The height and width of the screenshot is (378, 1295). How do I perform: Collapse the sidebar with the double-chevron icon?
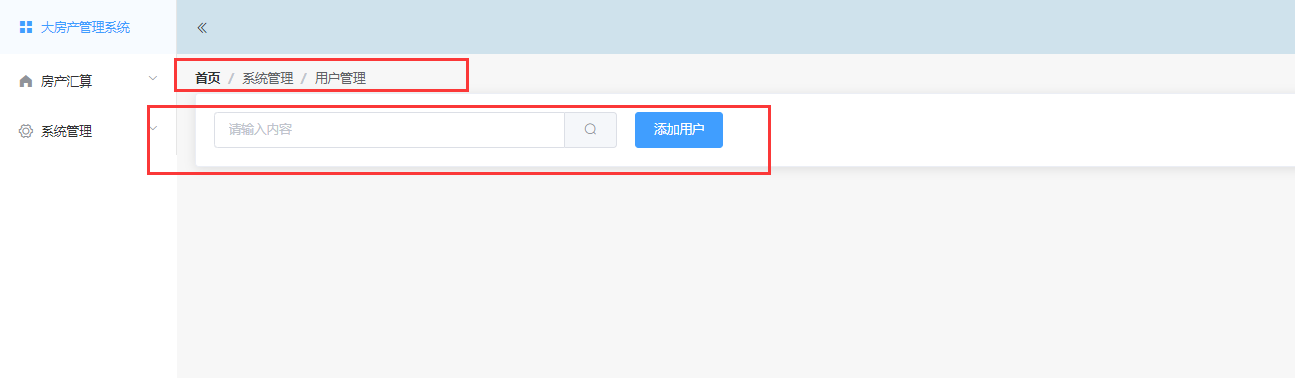(202, 28)
